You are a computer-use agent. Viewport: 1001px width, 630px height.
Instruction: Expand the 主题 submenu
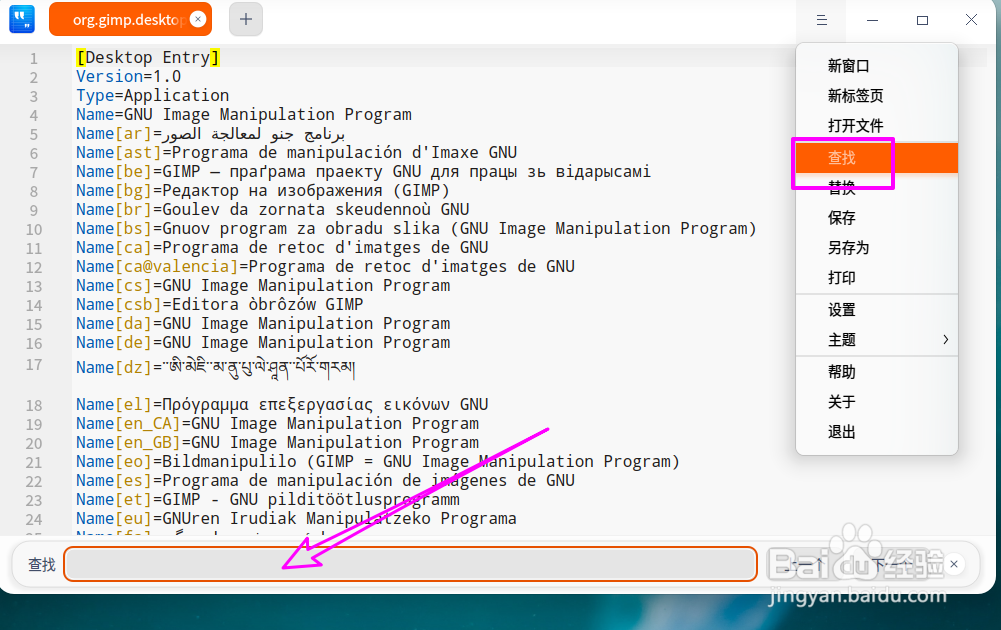(x=877, y=340)
